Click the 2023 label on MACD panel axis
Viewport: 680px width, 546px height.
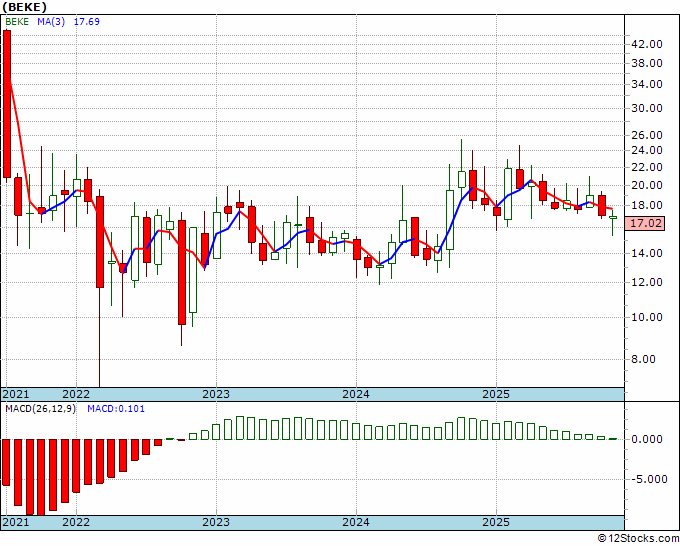click(216, 522)
